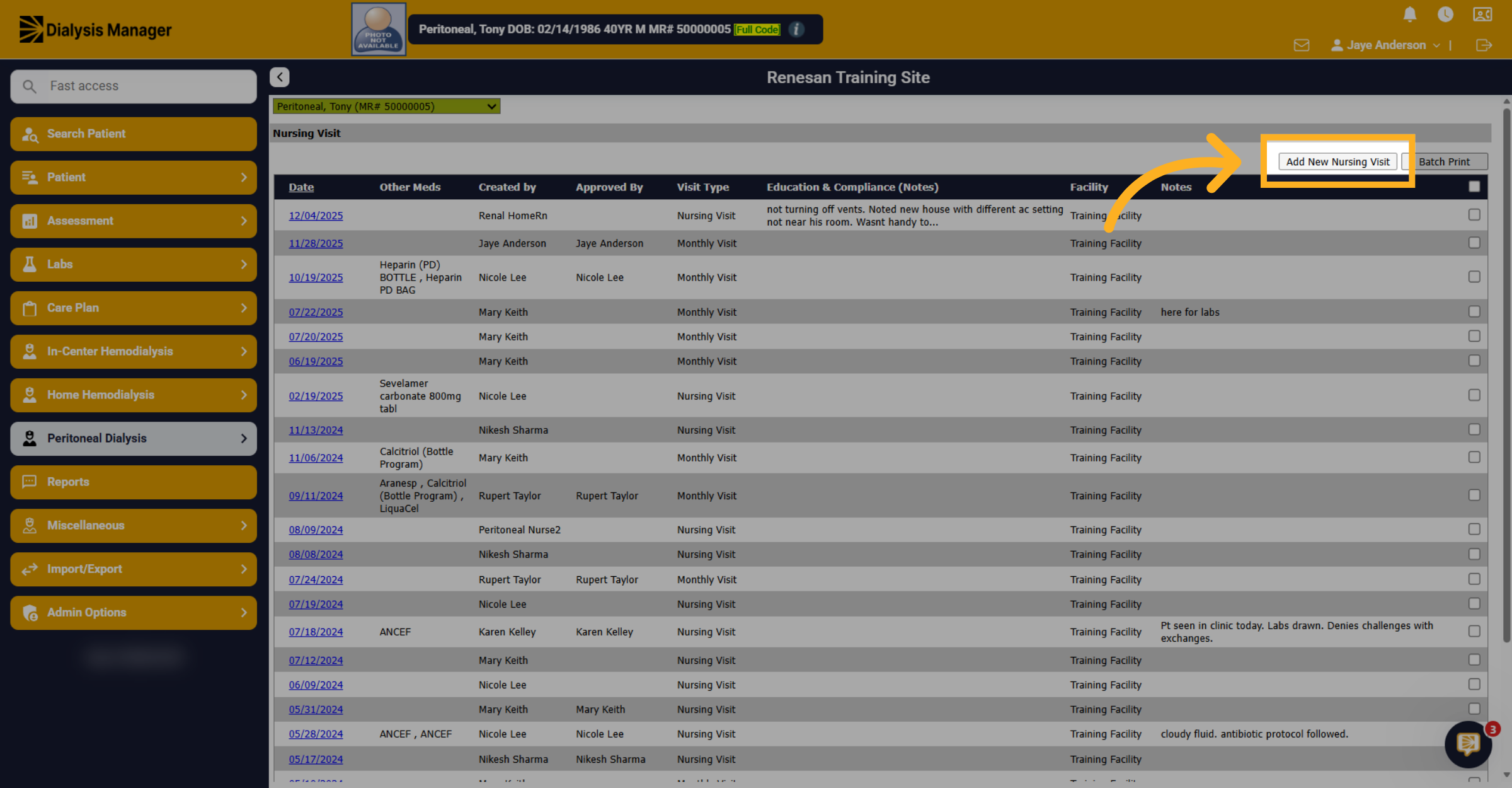Click the Assessment chart icon in sidebar
Viewport: 1512px width, 788px height.
click(x=30, y=221)
